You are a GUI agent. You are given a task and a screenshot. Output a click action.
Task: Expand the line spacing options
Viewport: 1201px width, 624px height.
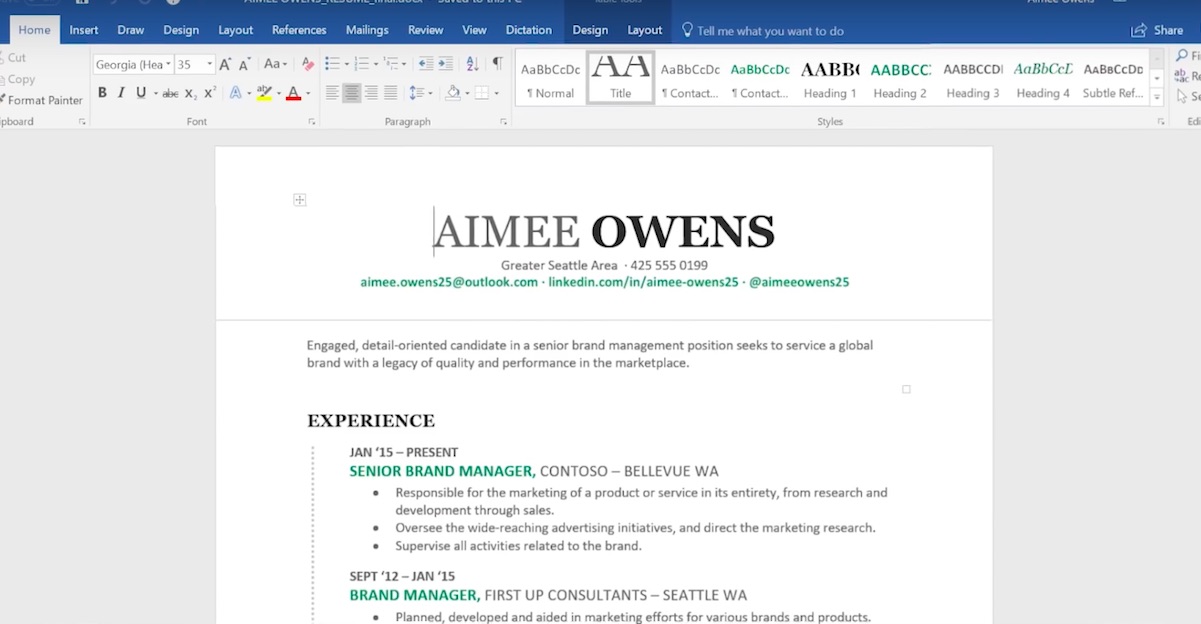click(420, 93)
